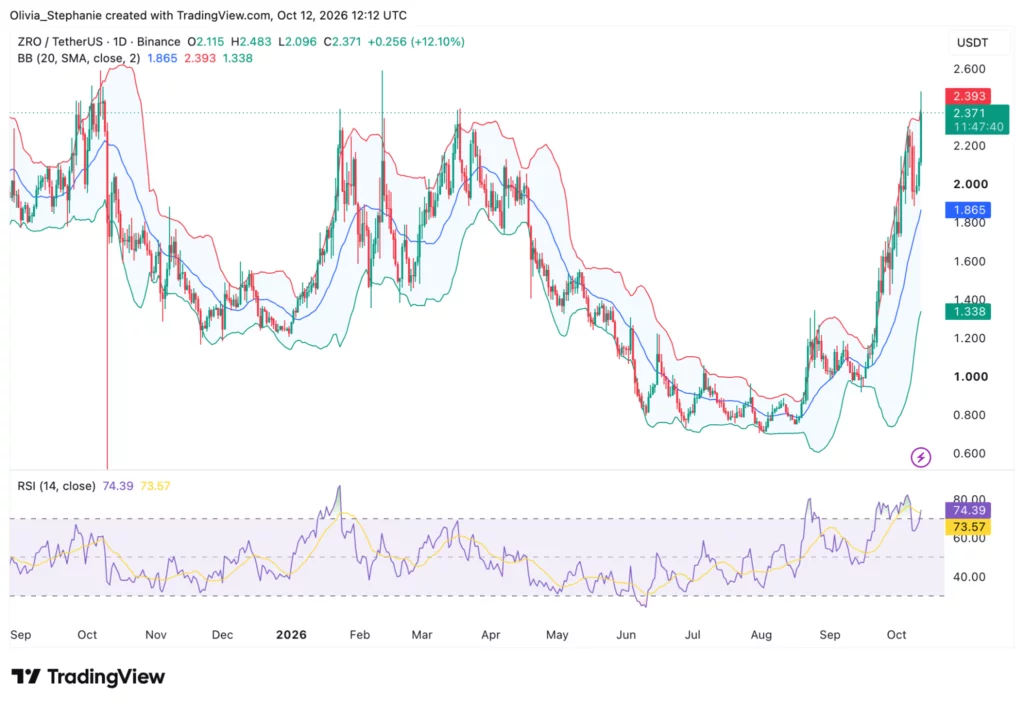Click the Jun label on time axis
The height and width of the screenshot is (706, 1024).
[x=626, y=635]
